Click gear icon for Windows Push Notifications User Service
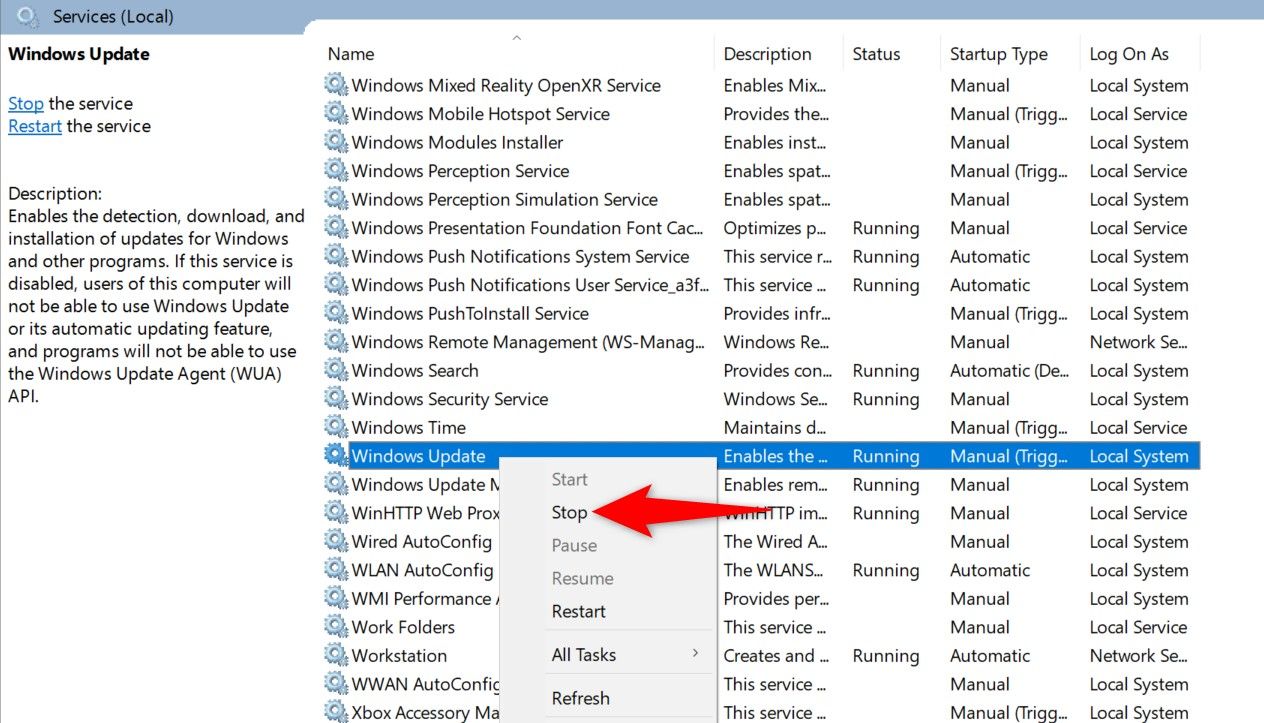Image resolution: width=1264 pixels, height=723 pixels. point(336,285)
